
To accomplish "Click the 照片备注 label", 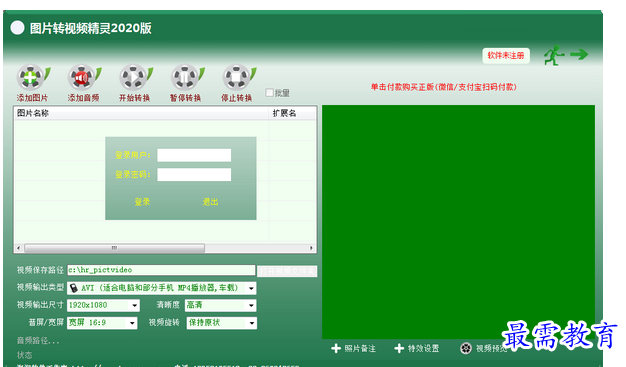I will pos(360,349).
